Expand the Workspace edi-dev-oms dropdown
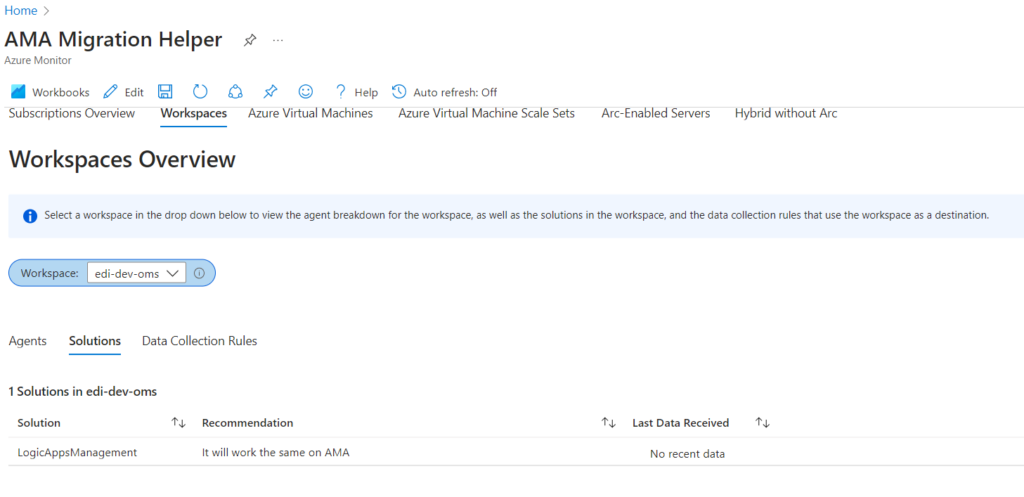The width and height of the screenshot is (1024, 497). pos(136,274)
